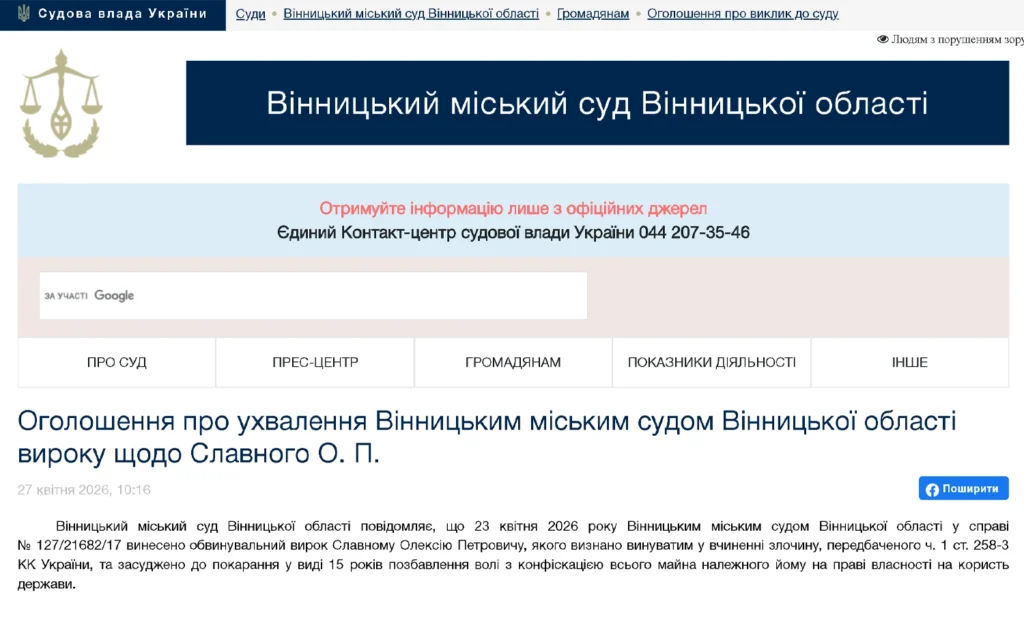This screenshot has height=623, width=1024.
Task: Click the scales of justice court logo
Action: [62, 104]
